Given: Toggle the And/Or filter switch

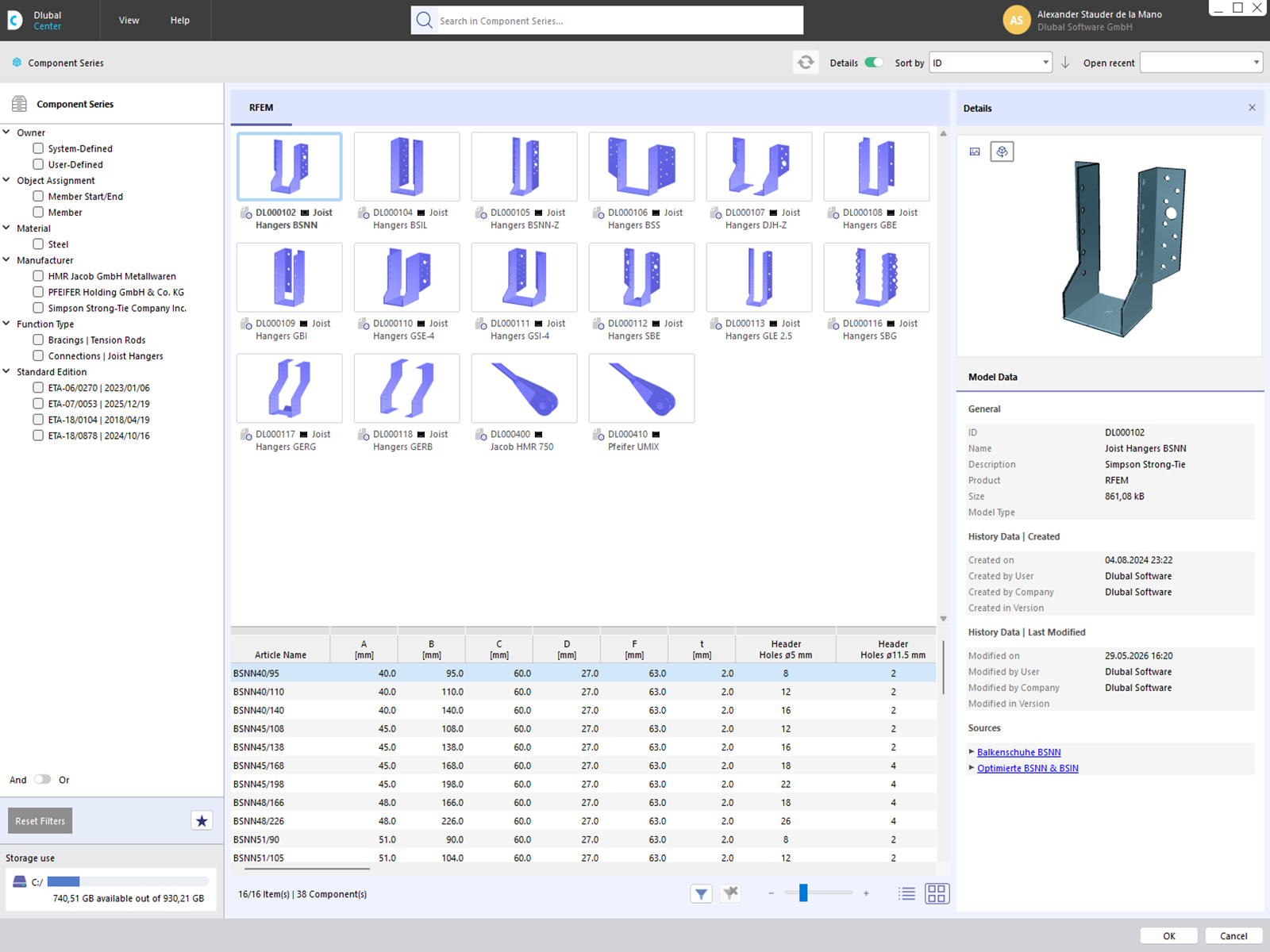Looking at the screenshot, I should tap(42, 780).
